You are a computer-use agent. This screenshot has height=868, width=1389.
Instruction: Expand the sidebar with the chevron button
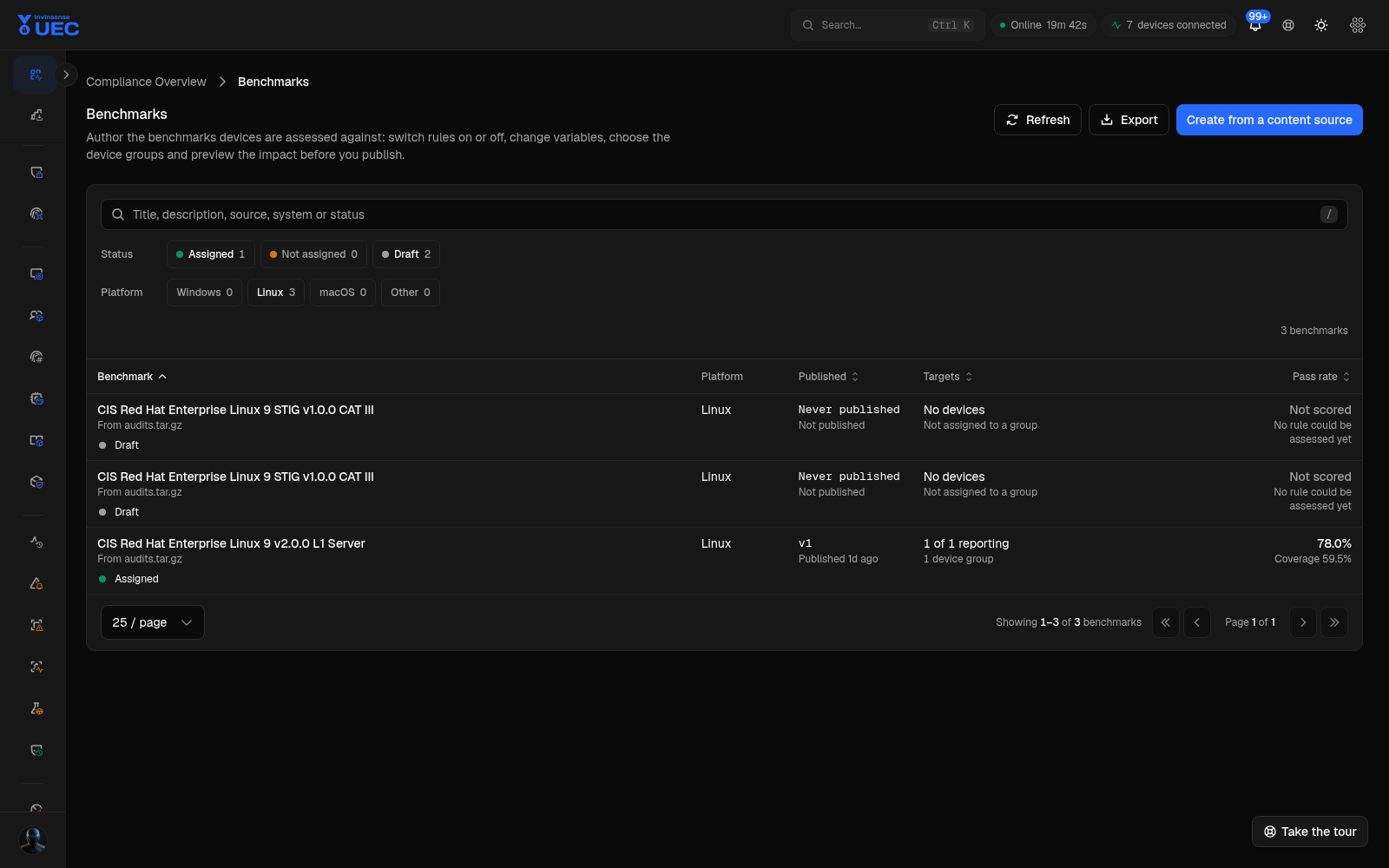click(x=66, y=75)
